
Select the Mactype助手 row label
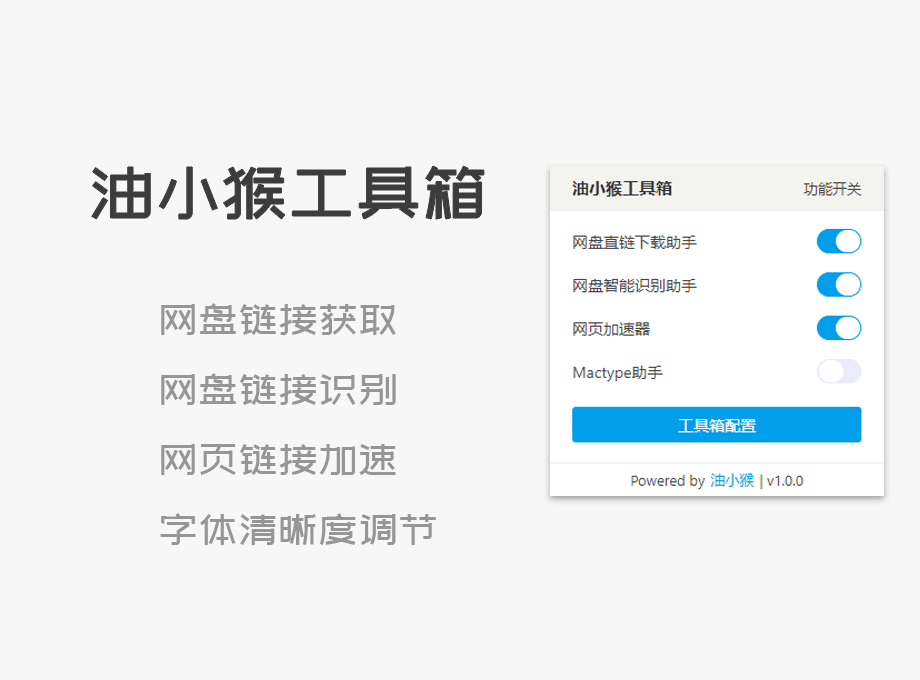tap(617, 372)
